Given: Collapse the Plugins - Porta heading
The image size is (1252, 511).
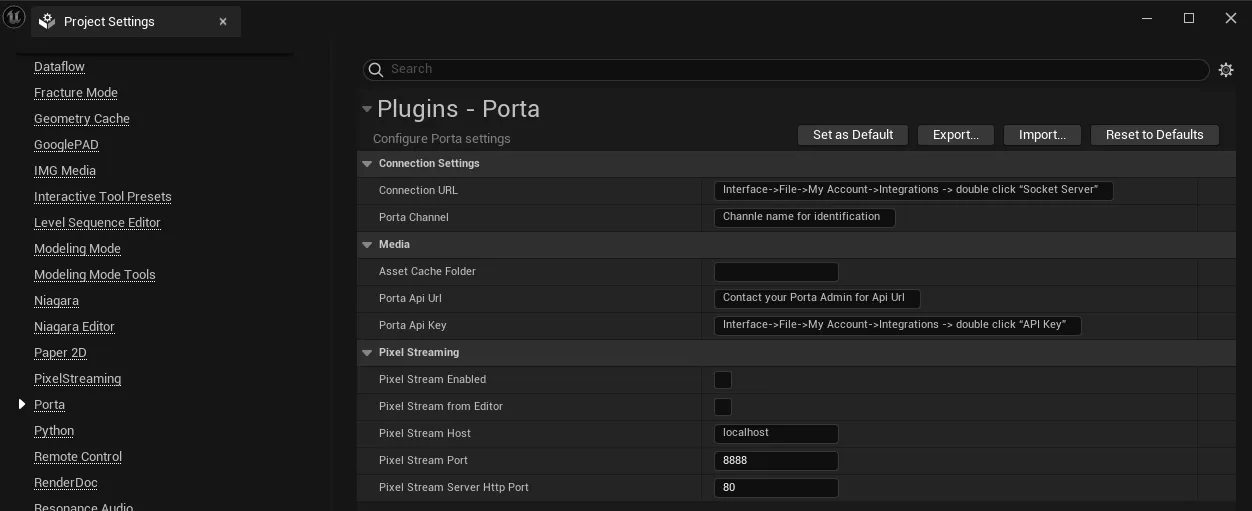Looking at the screenshot, I should [367, 109].
